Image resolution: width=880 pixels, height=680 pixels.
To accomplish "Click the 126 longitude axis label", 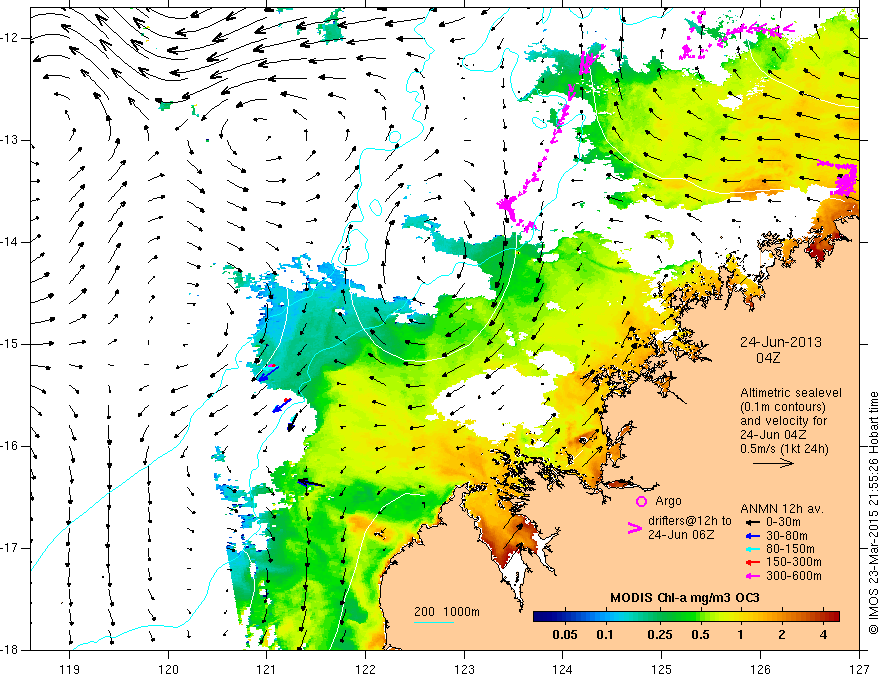I will tap(760, 669).
